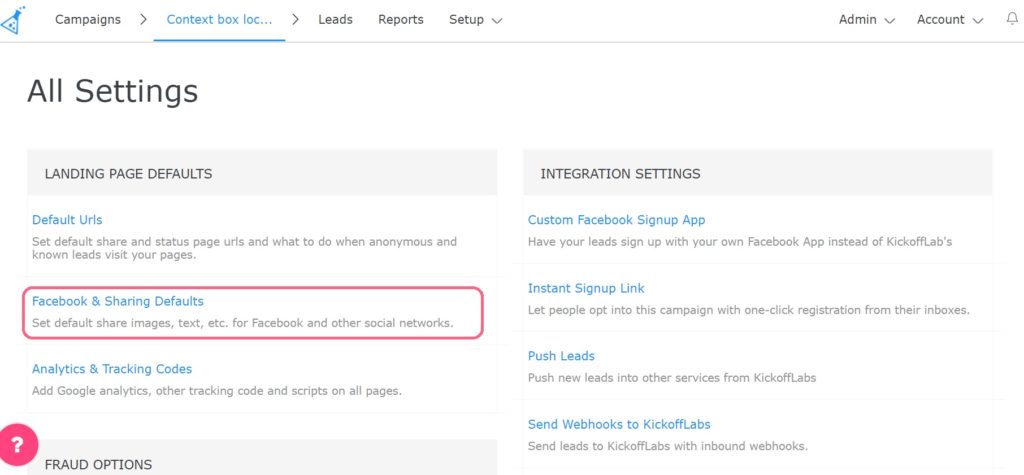
Task: Click the 'Have your leads sign up' description
Action: pyautogui.click(x=740, y=242)
